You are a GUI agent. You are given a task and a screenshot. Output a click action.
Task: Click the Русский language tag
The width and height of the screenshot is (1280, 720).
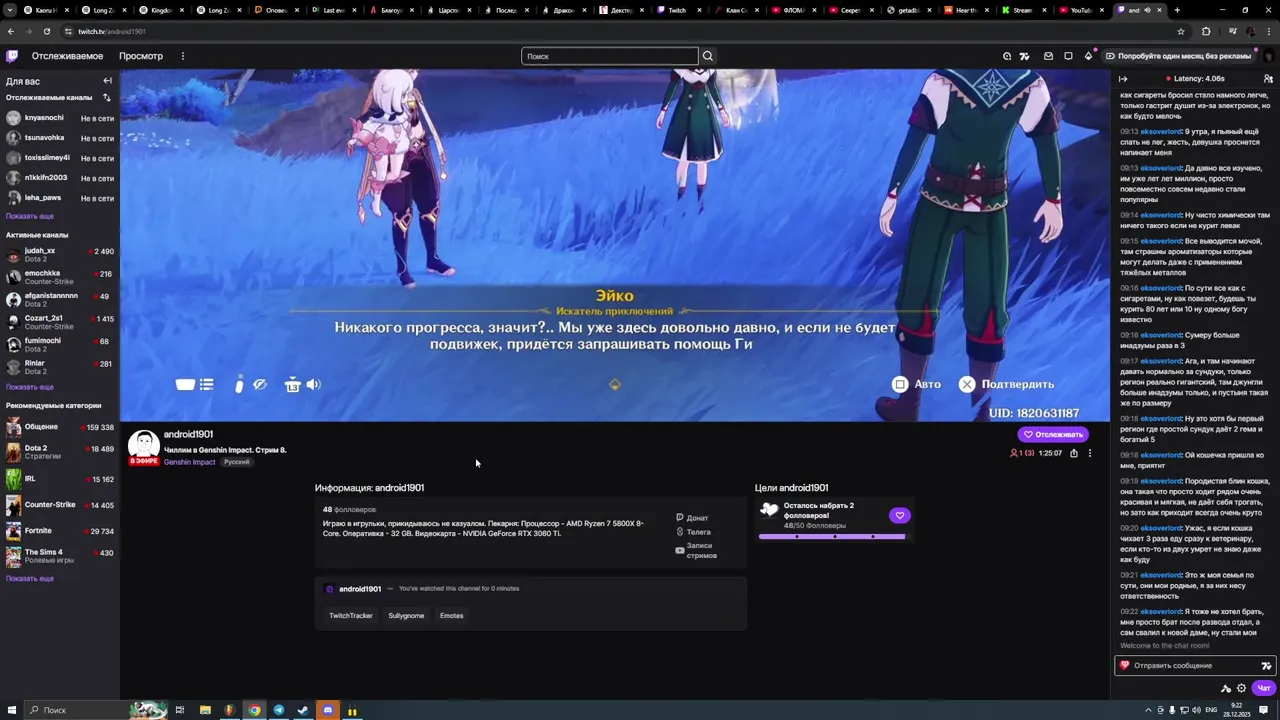tap(236, 462)
